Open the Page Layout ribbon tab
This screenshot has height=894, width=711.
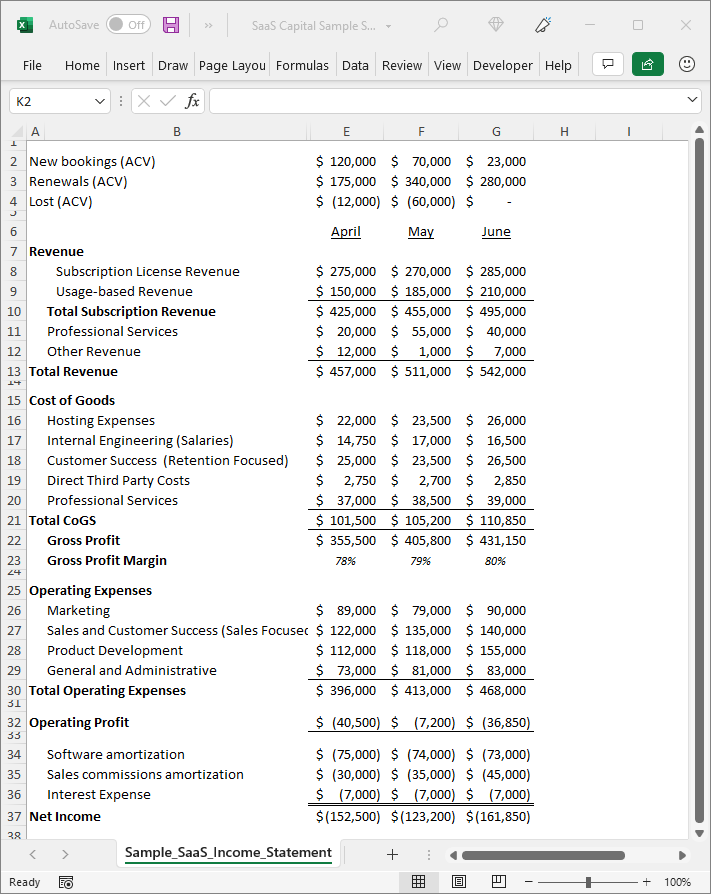pyautogui.click(x=232, y=66)
